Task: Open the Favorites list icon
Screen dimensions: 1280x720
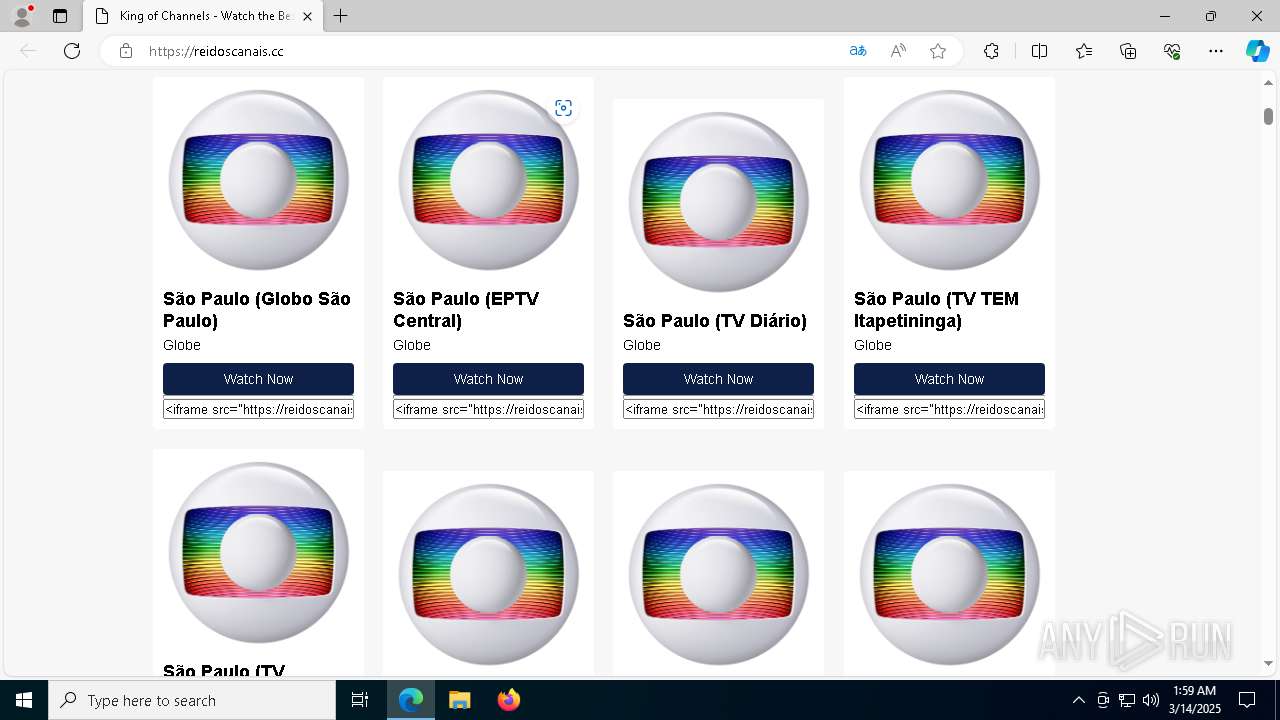Action: coord(1084,51)
